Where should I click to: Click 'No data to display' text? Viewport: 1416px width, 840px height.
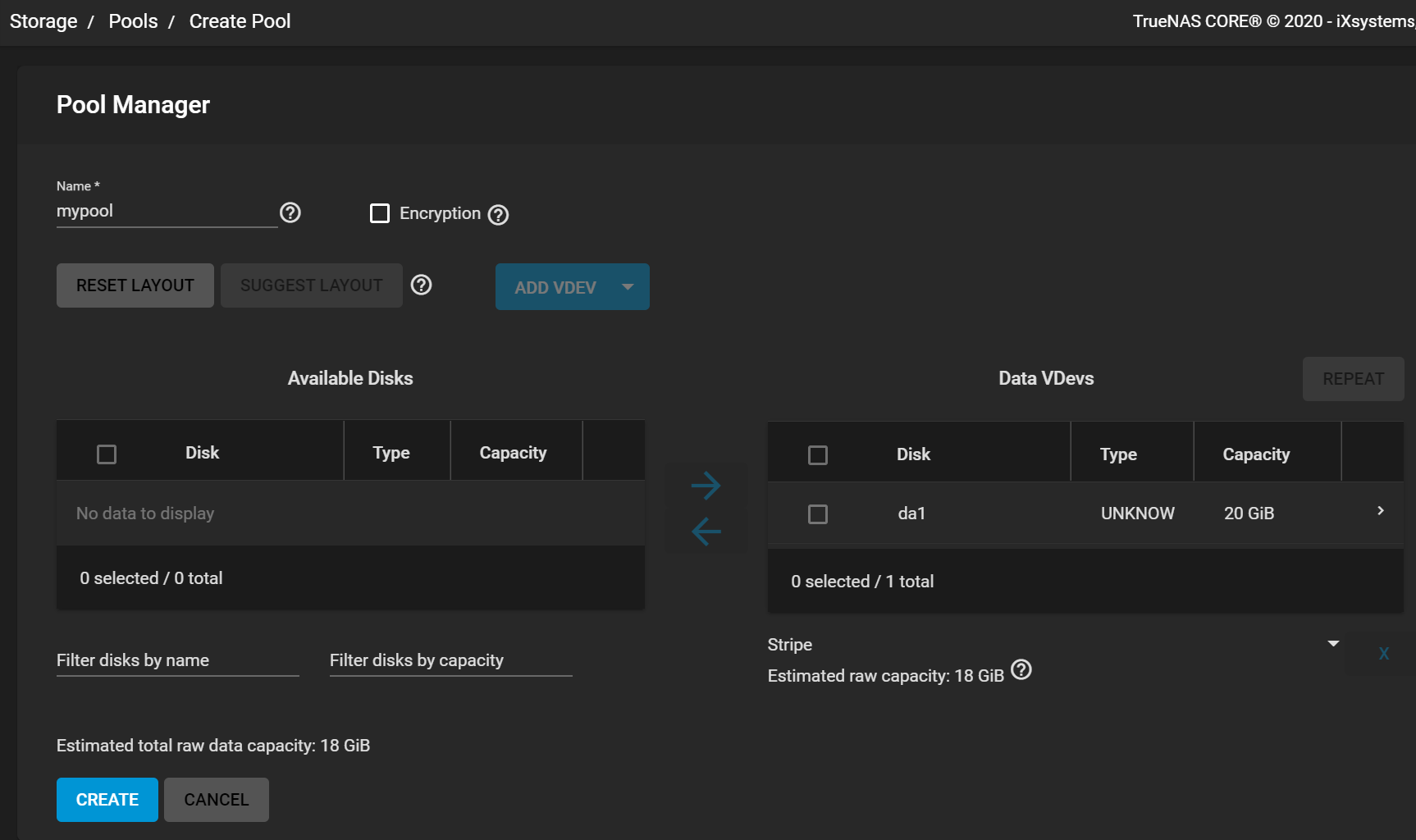click(145, 514)
